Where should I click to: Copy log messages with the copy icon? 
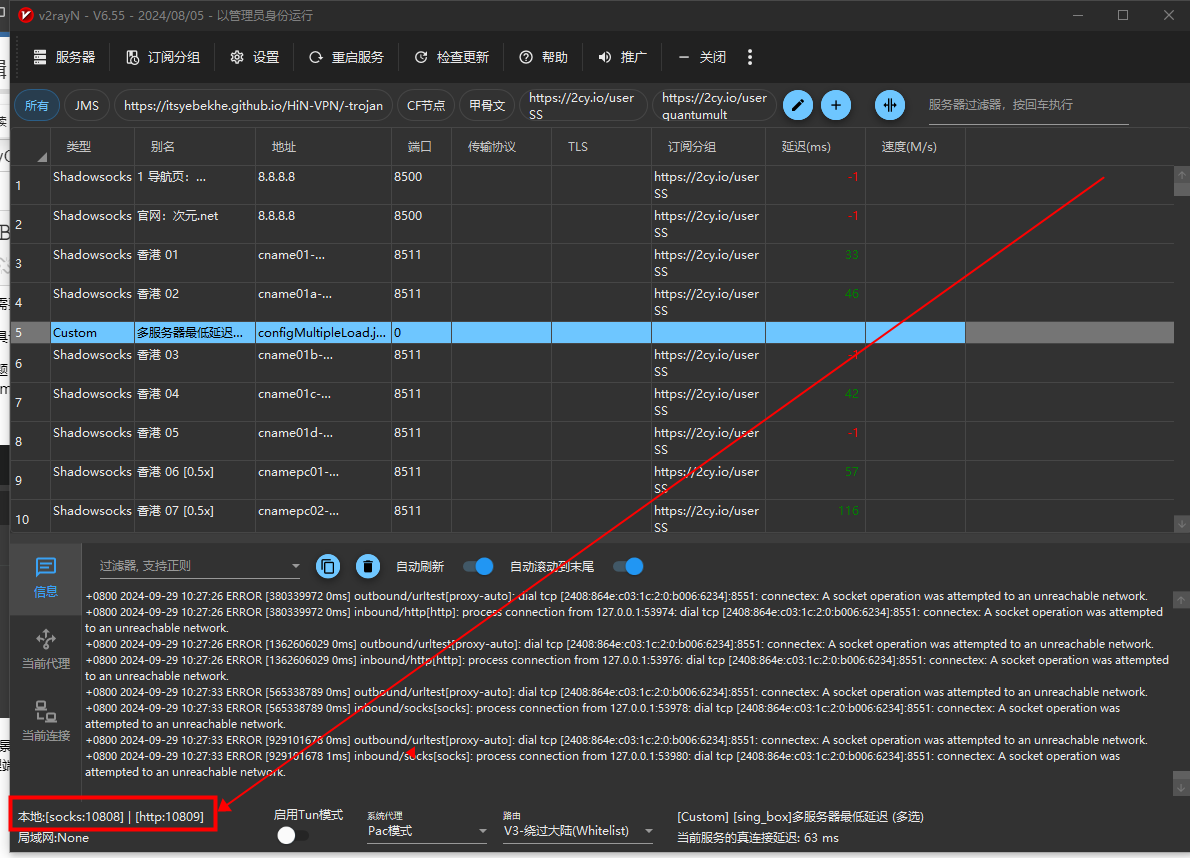coord(328,566)
